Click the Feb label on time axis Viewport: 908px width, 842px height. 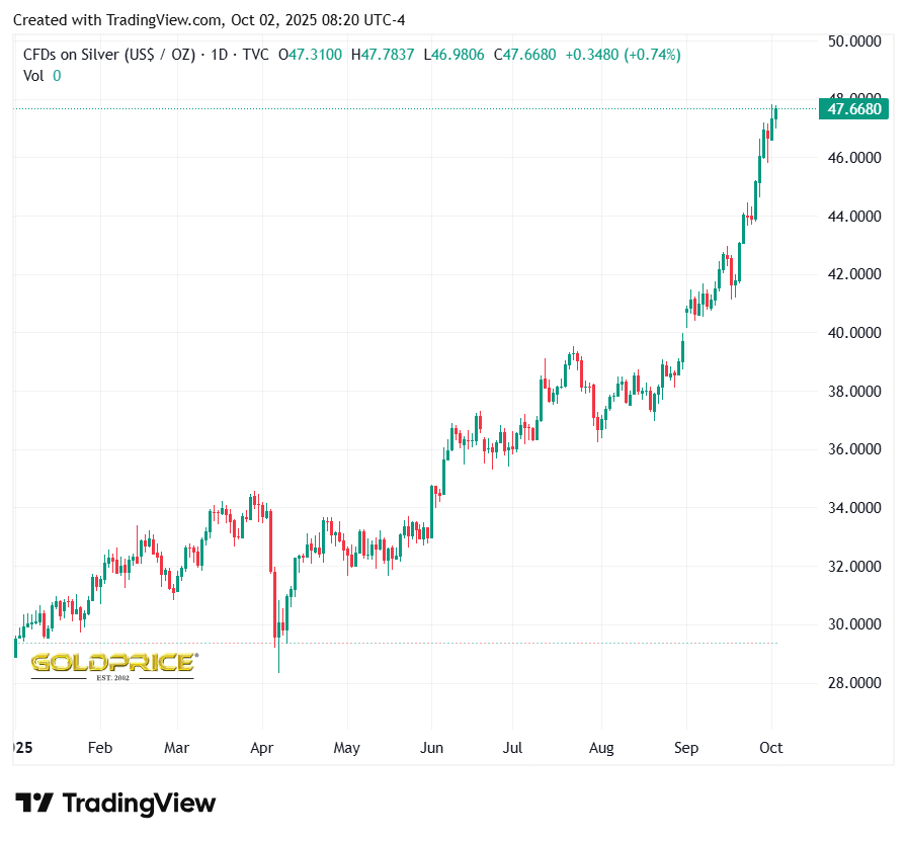tap(100, 748)
